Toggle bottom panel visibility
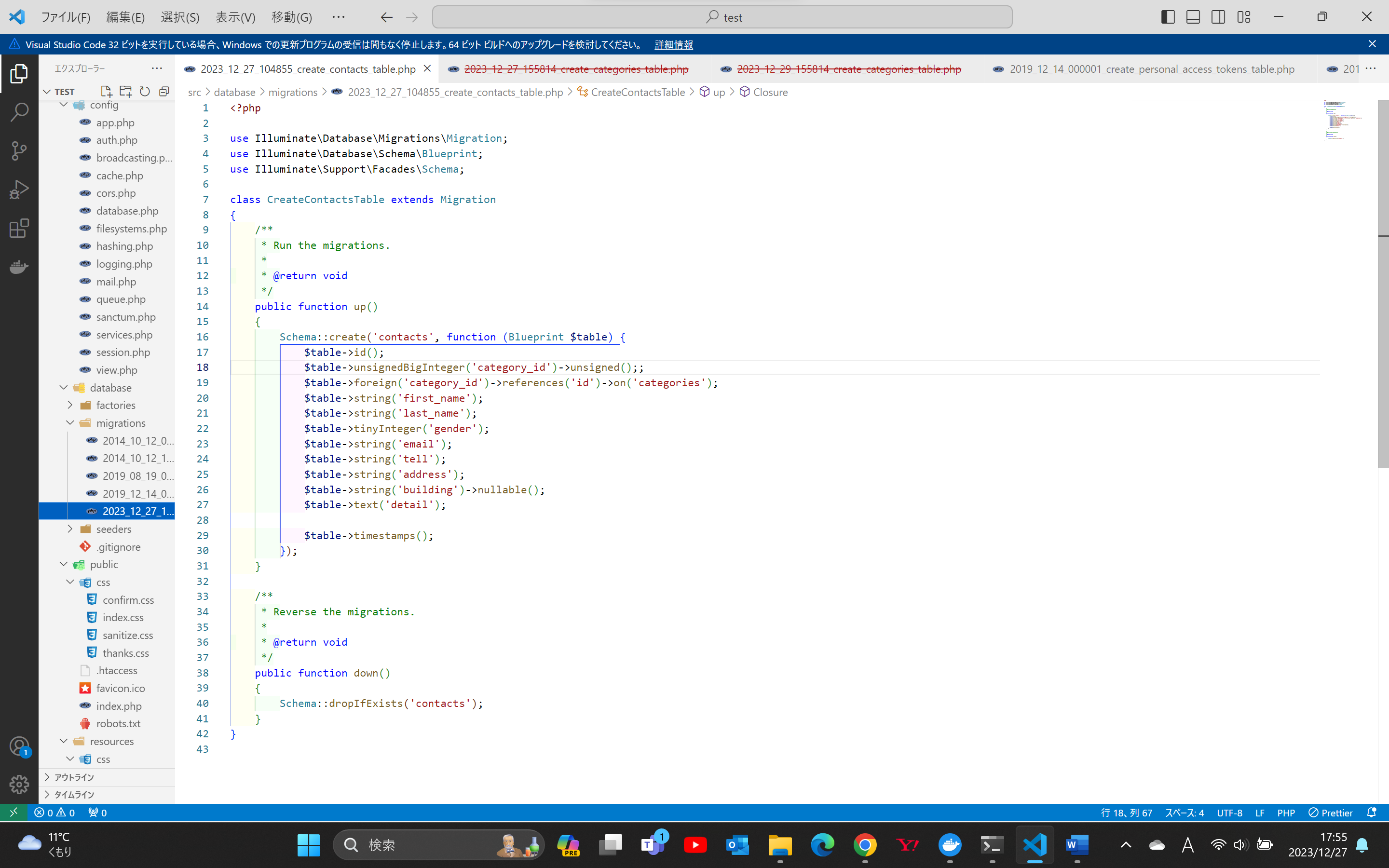1389x868 pixels. tap(1193, 17)
